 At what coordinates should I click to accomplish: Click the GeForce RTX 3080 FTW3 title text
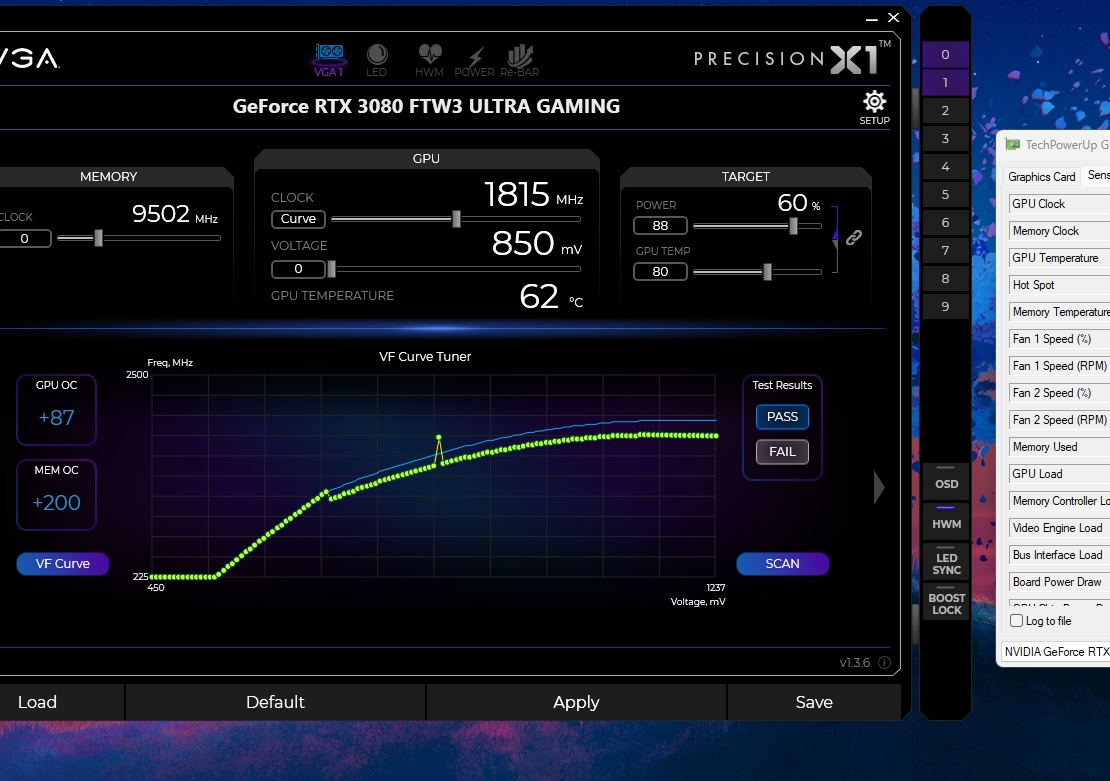(426, 106)
